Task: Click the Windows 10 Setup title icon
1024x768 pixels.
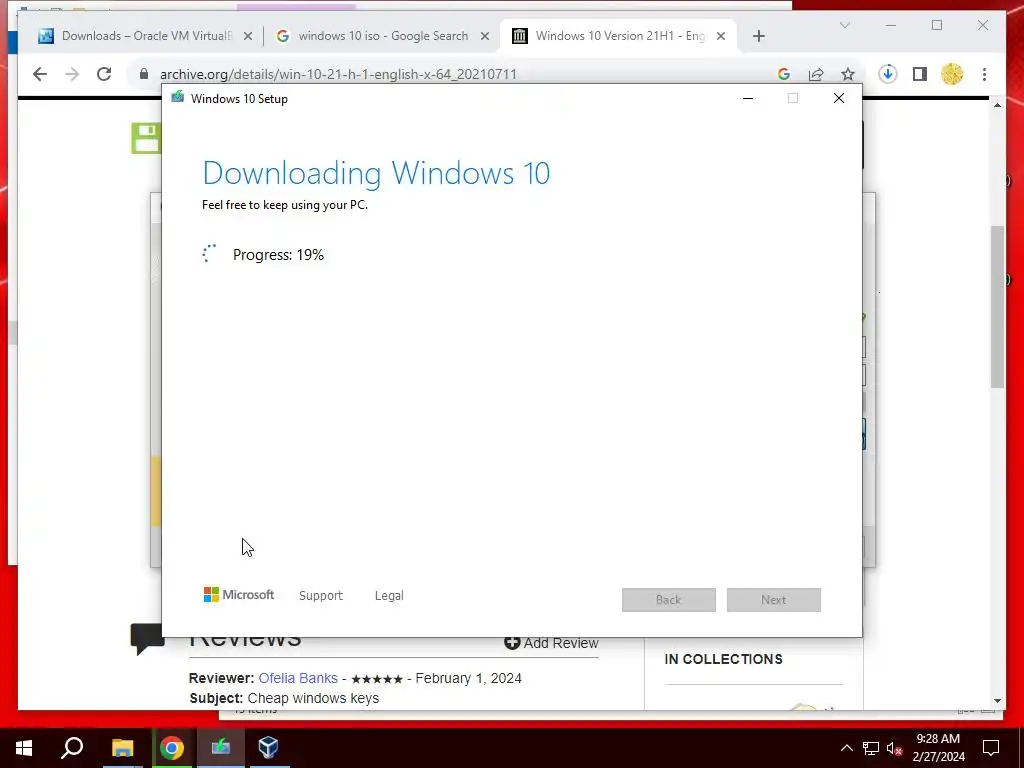Action: 178,97
